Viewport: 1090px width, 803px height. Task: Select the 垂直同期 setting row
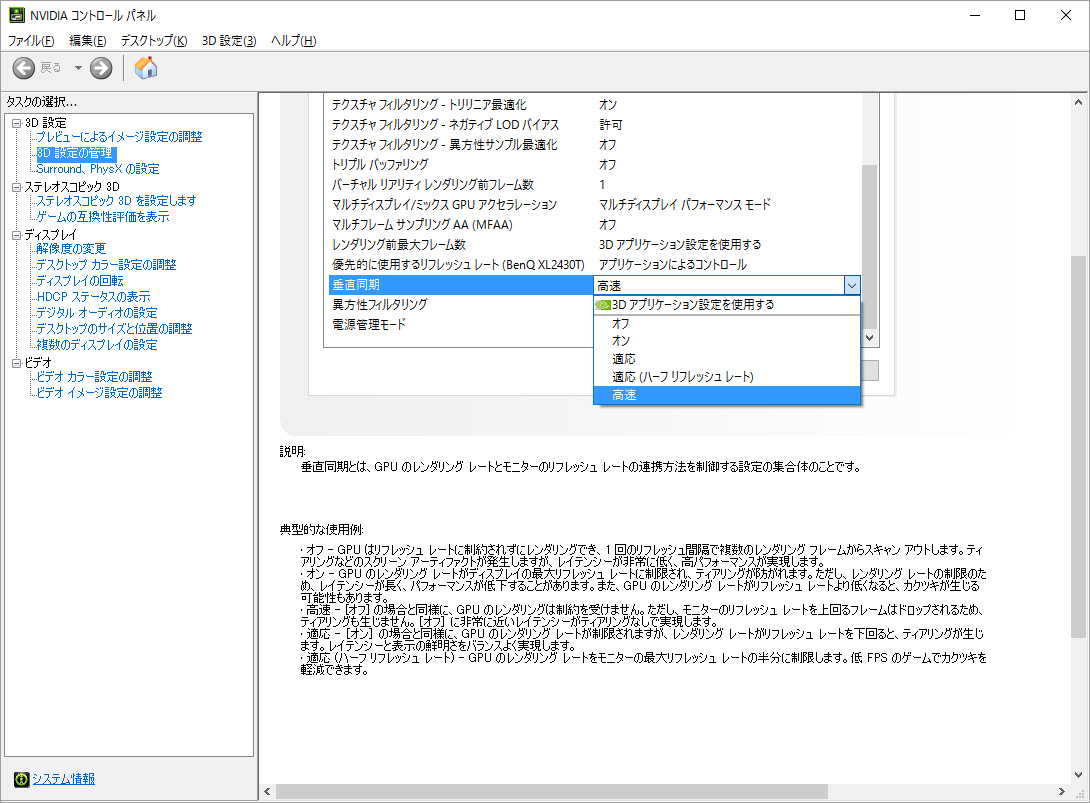tap(460, 285)
